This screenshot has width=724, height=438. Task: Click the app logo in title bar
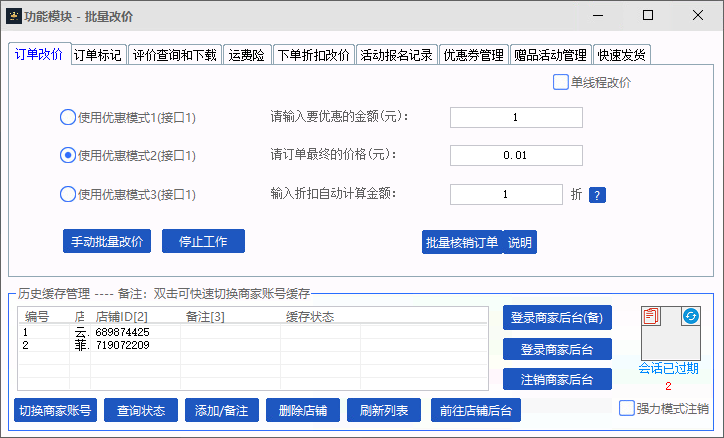tap(14, 16)
